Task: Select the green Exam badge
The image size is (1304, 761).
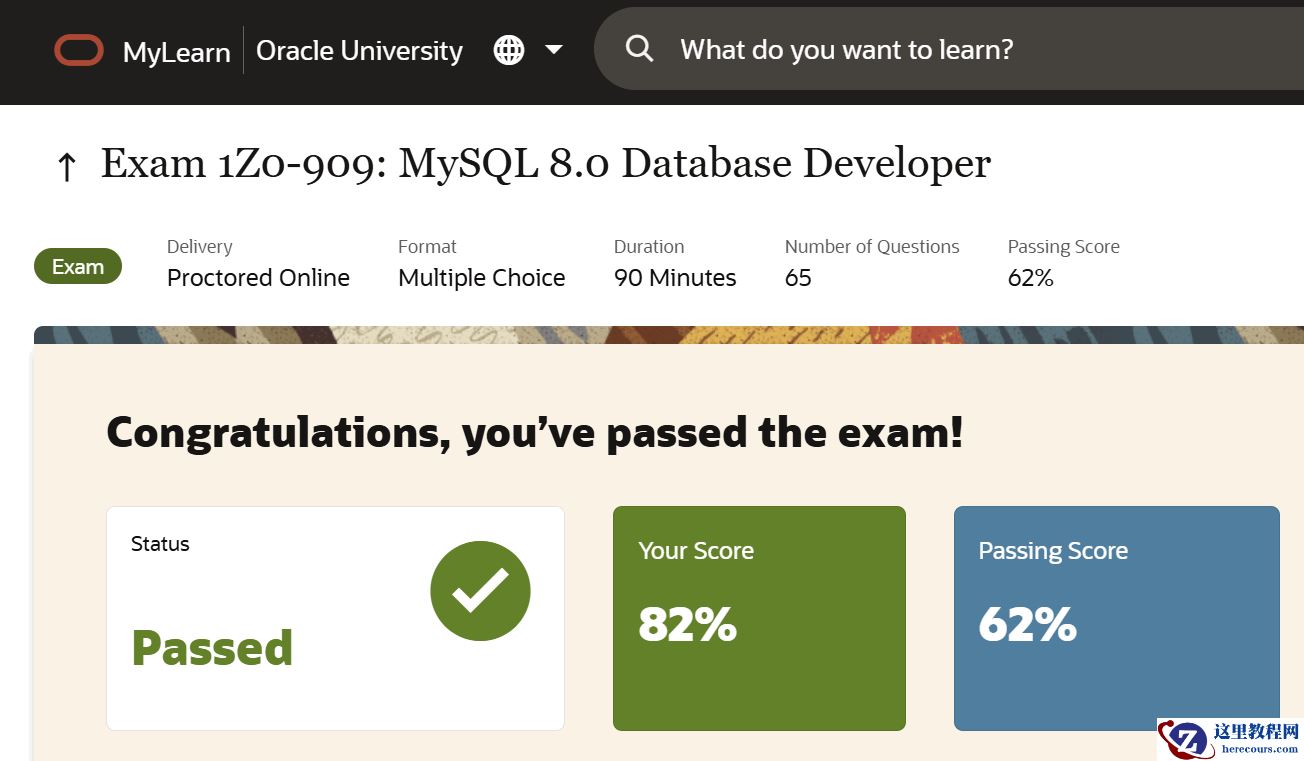Action: point(77,266)
